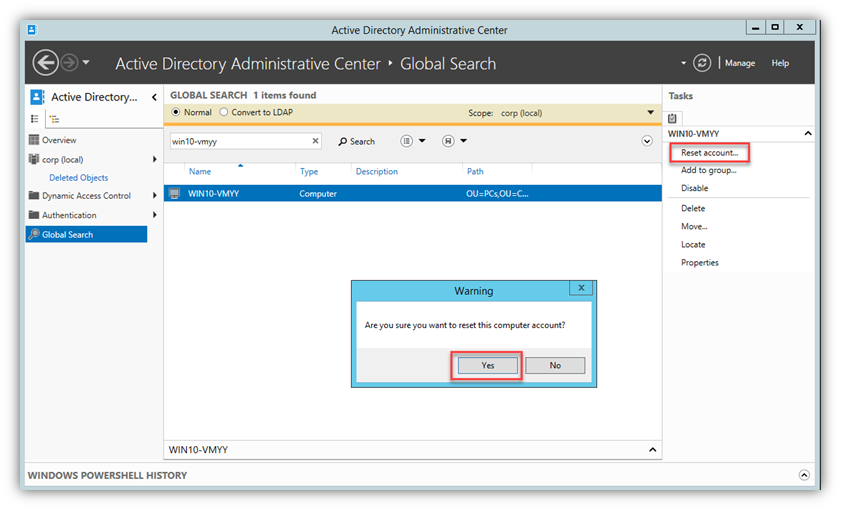Viewport: 841px width, 510px height.
Task: Click the forward navigation arrow
Action: [69, 63]
